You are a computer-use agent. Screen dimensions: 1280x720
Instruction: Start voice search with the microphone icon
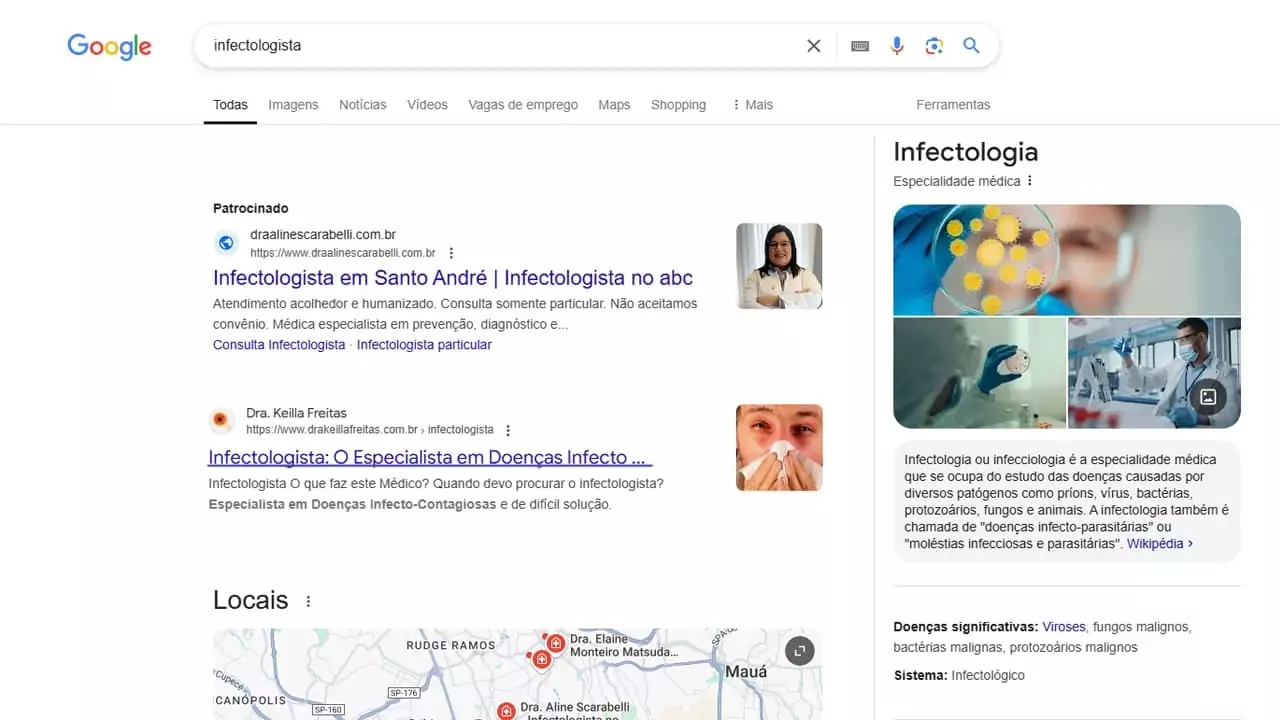(897, 46)
